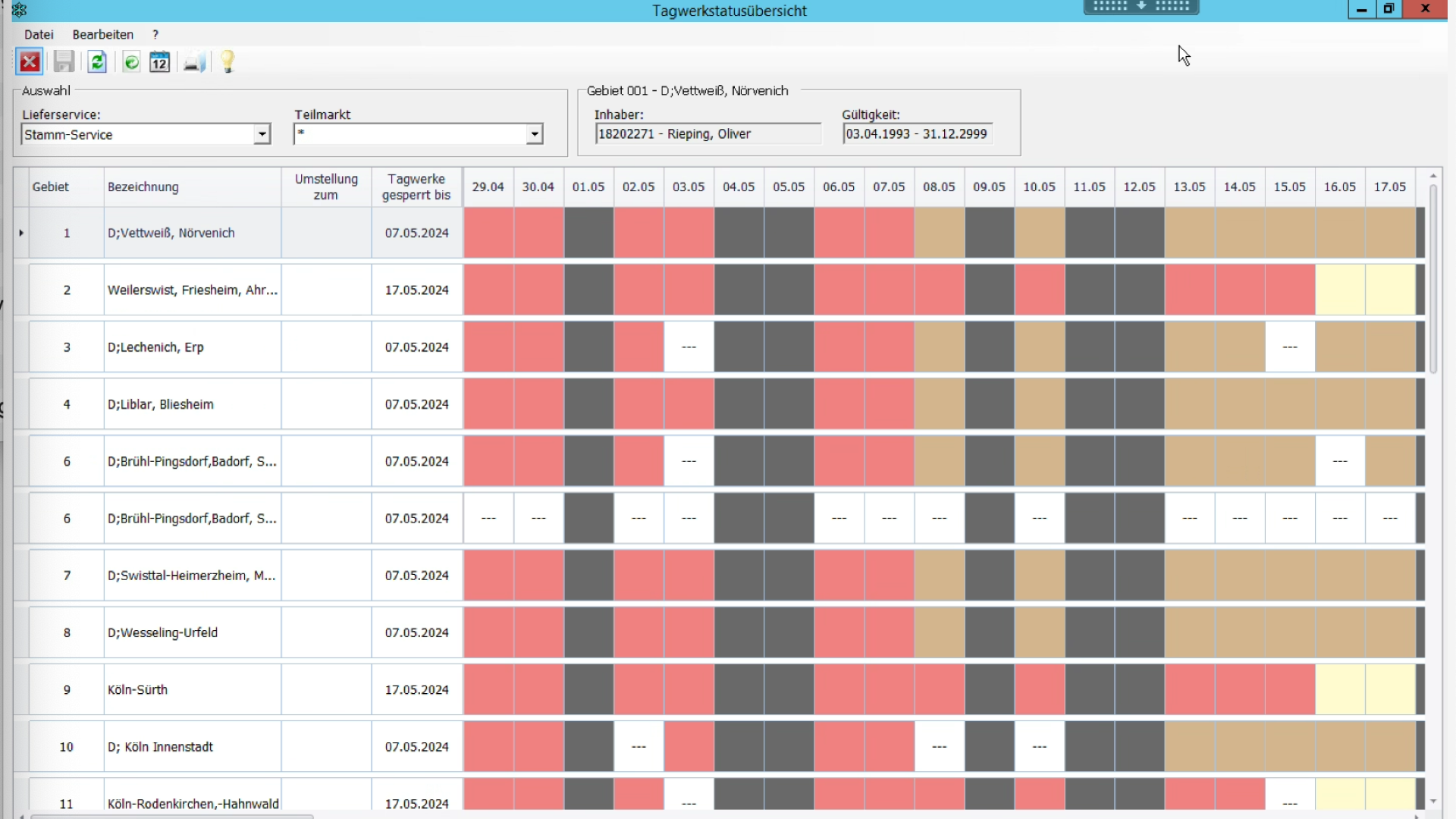Select the cell with --- for Lechenich on 03.05
The height and width of the screenshot is (819, 1456).
pyautogui.click(x=689, y=347)
